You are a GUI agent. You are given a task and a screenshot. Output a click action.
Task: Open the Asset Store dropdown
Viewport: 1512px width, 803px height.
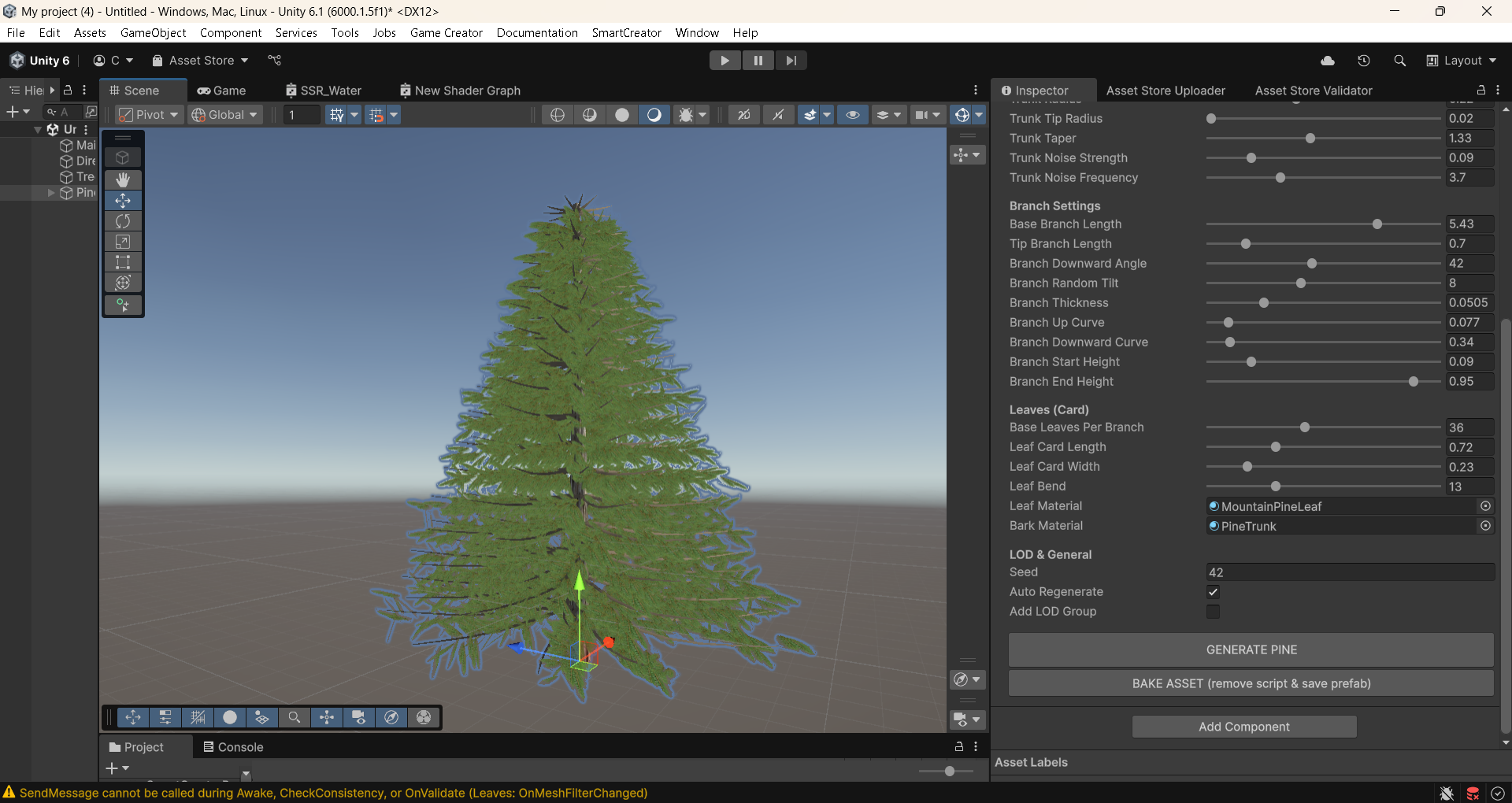coord(200,61)
